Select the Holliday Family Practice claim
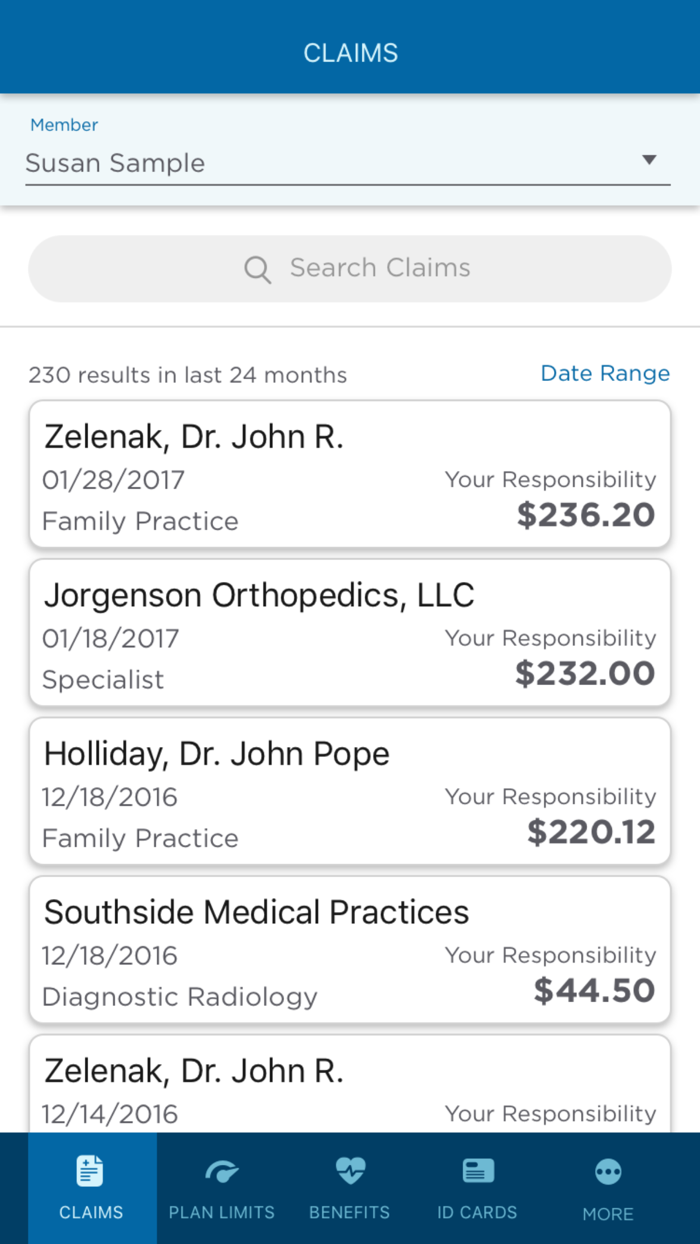Screen dimensions: 700x1244 tap(350, 790)
